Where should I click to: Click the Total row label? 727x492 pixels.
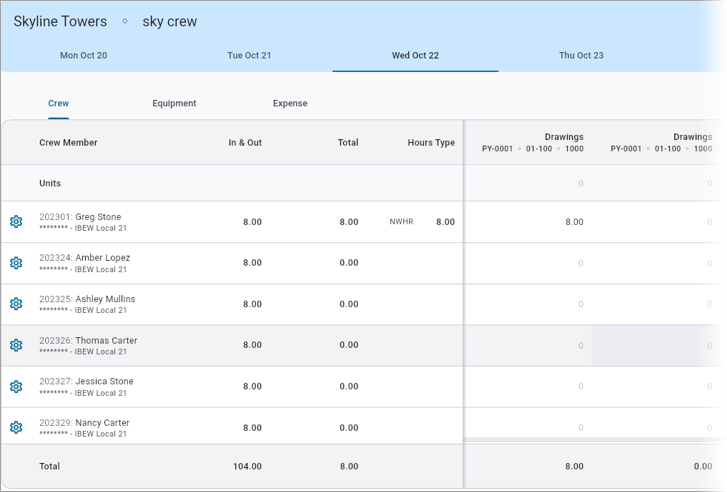[x=50, y=466]
